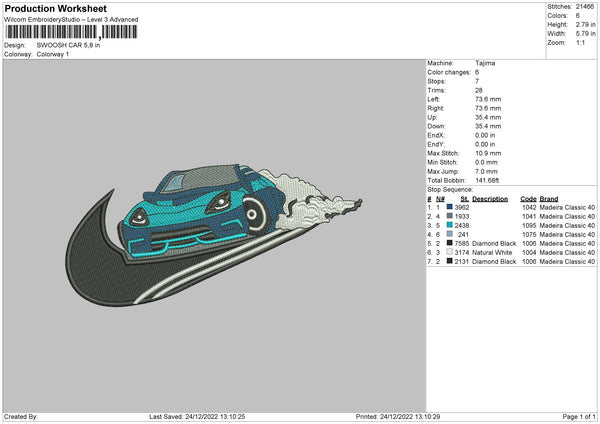The width and height of the screenshot is (600, 424).
Task: Click 'Diamond Black' in stop row 5
Action: [494, 243]
